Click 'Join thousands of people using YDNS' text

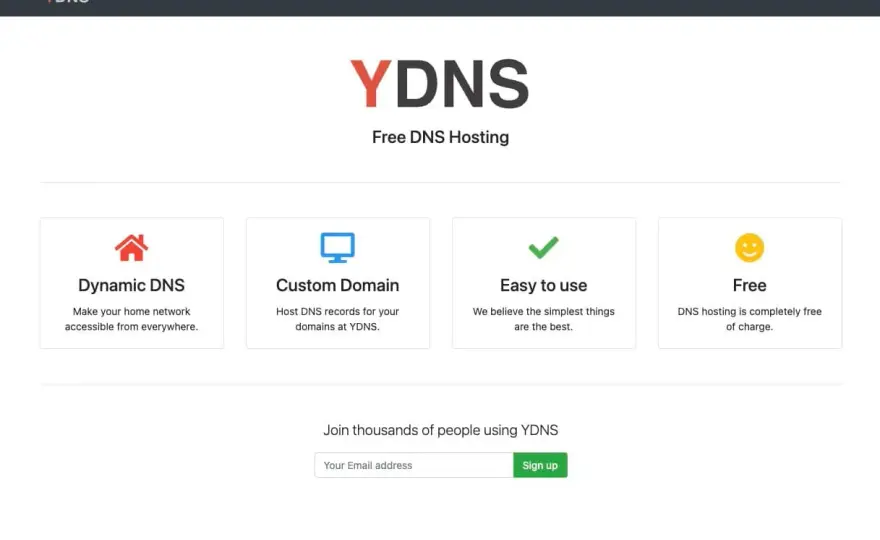point(441,430)
